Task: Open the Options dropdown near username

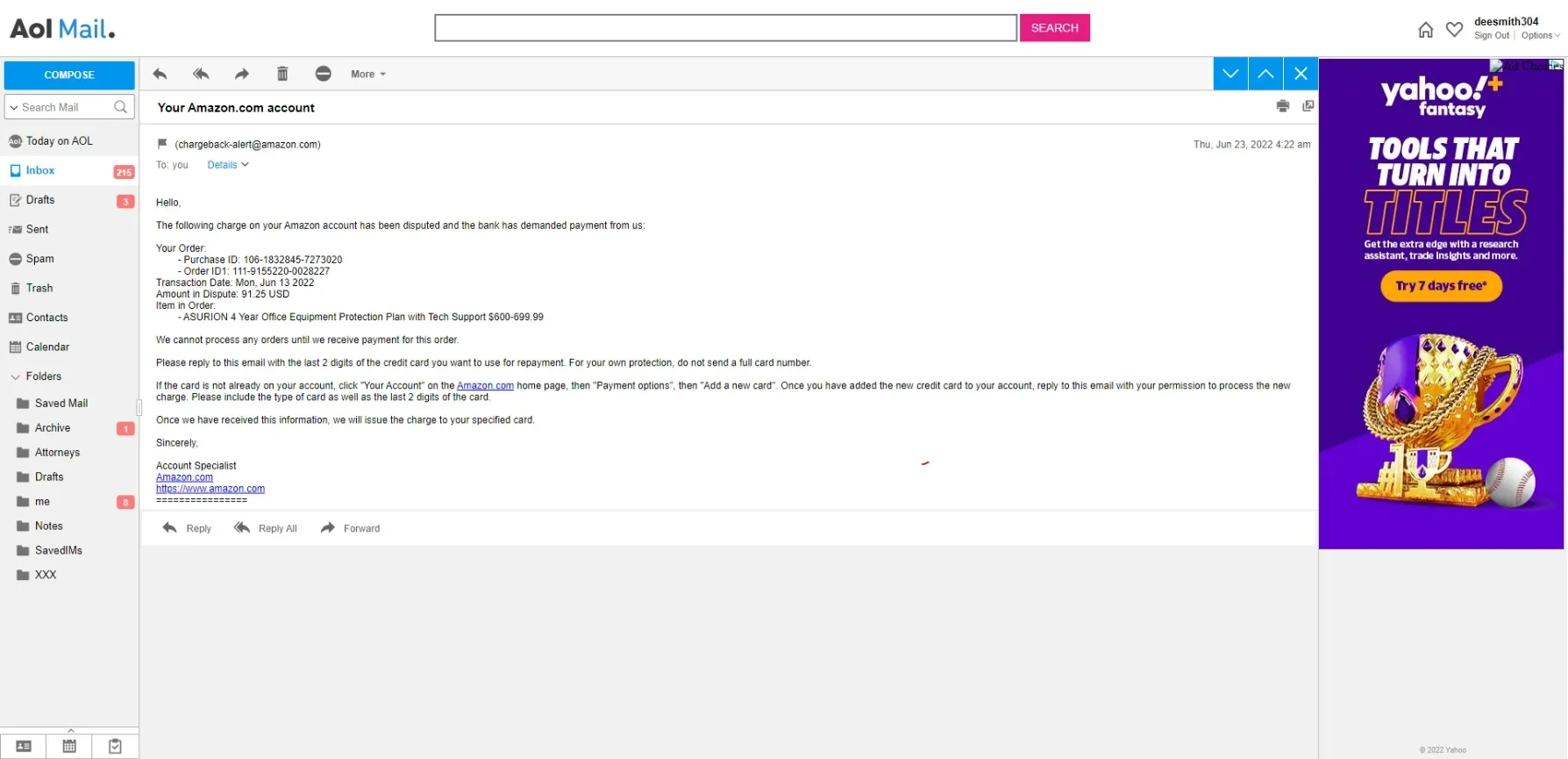Action: point(1540,36)
